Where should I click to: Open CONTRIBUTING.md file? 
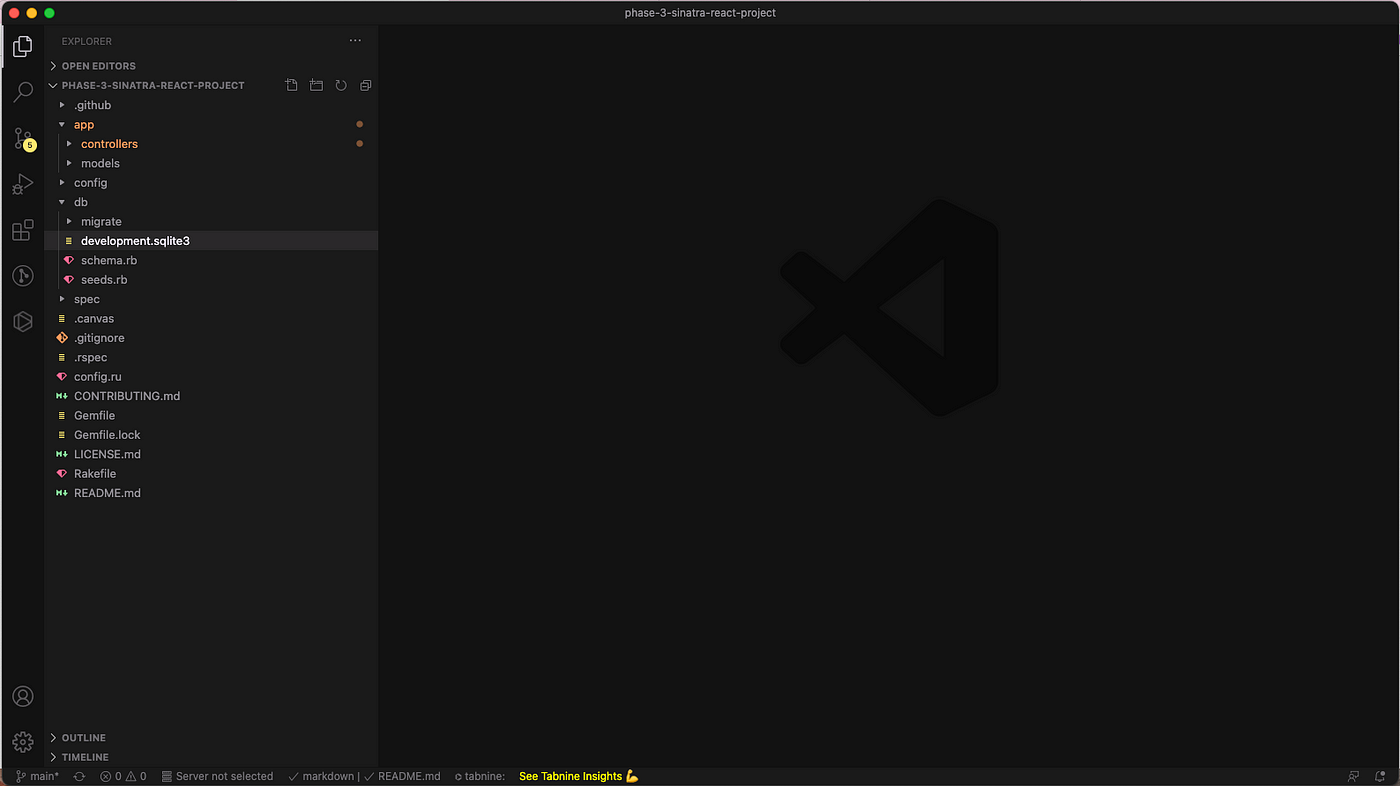click(213, 396)
